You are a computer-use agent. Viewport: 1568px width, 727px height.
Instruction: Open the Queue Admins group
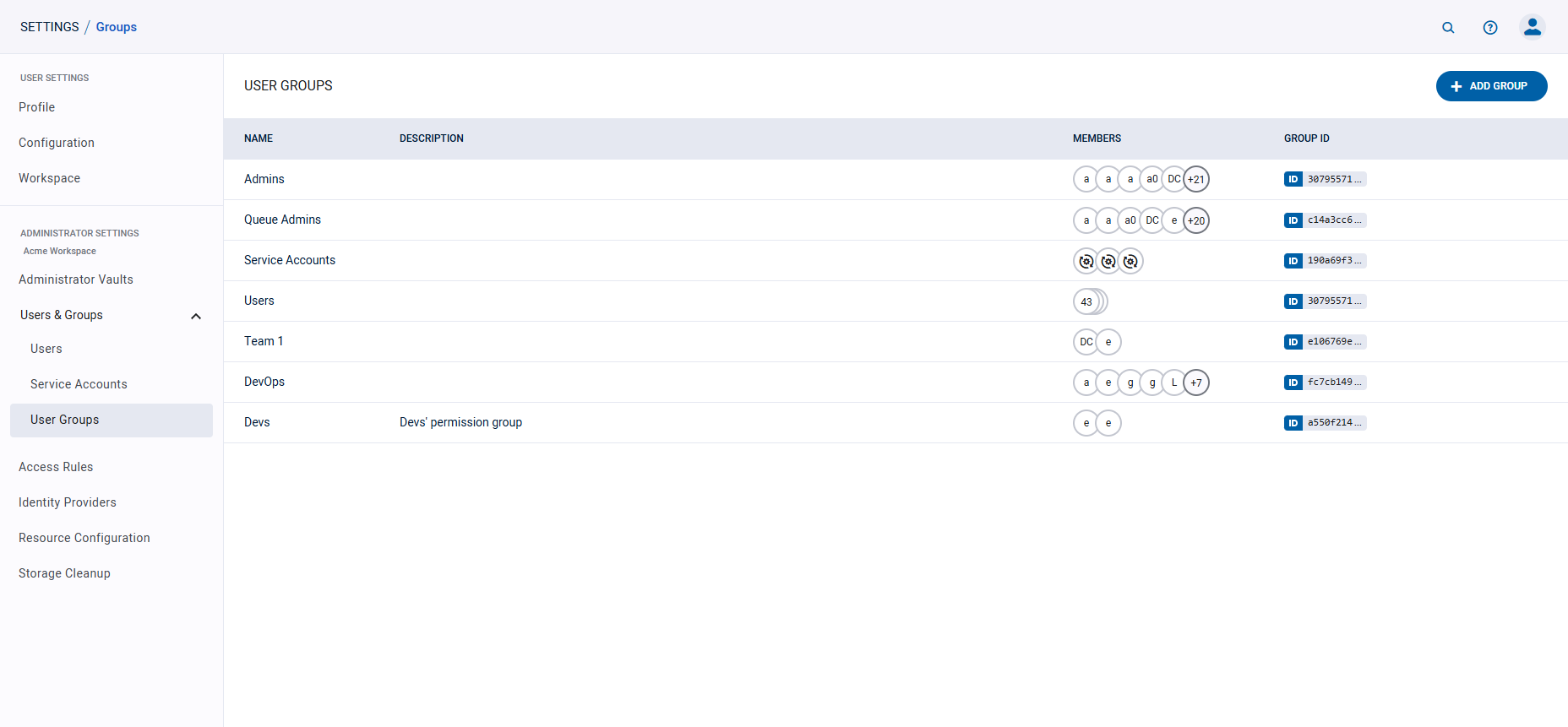[x=282, y=220]
